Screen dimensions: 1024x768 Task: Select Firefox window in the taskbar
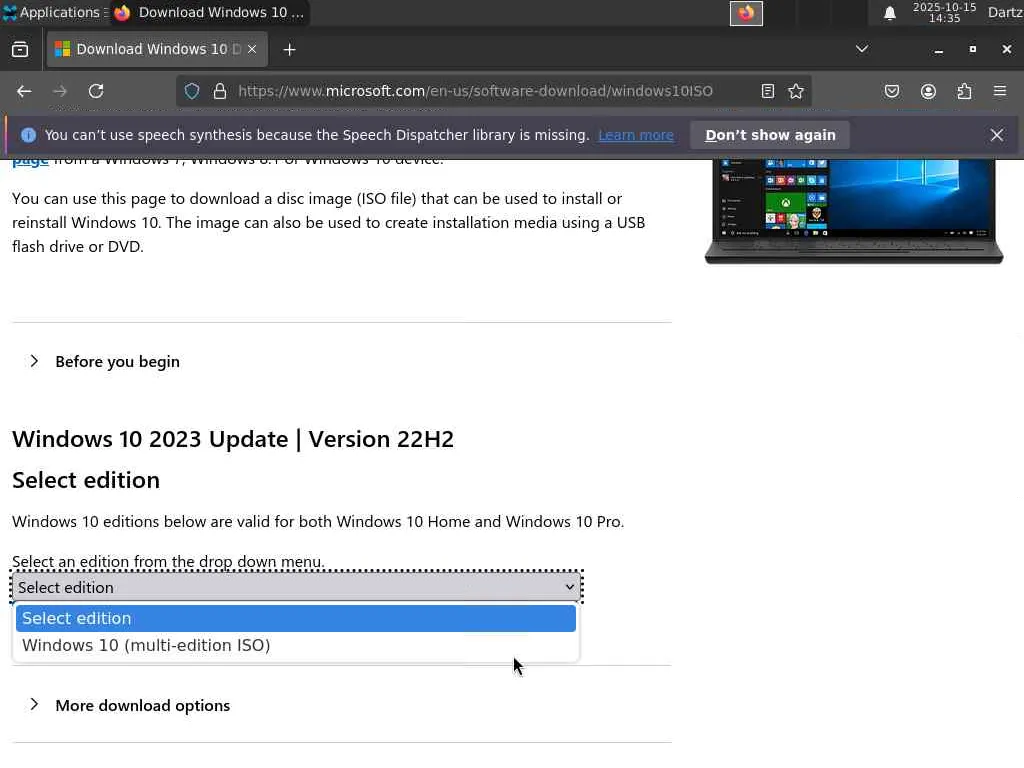click(210, 12)
